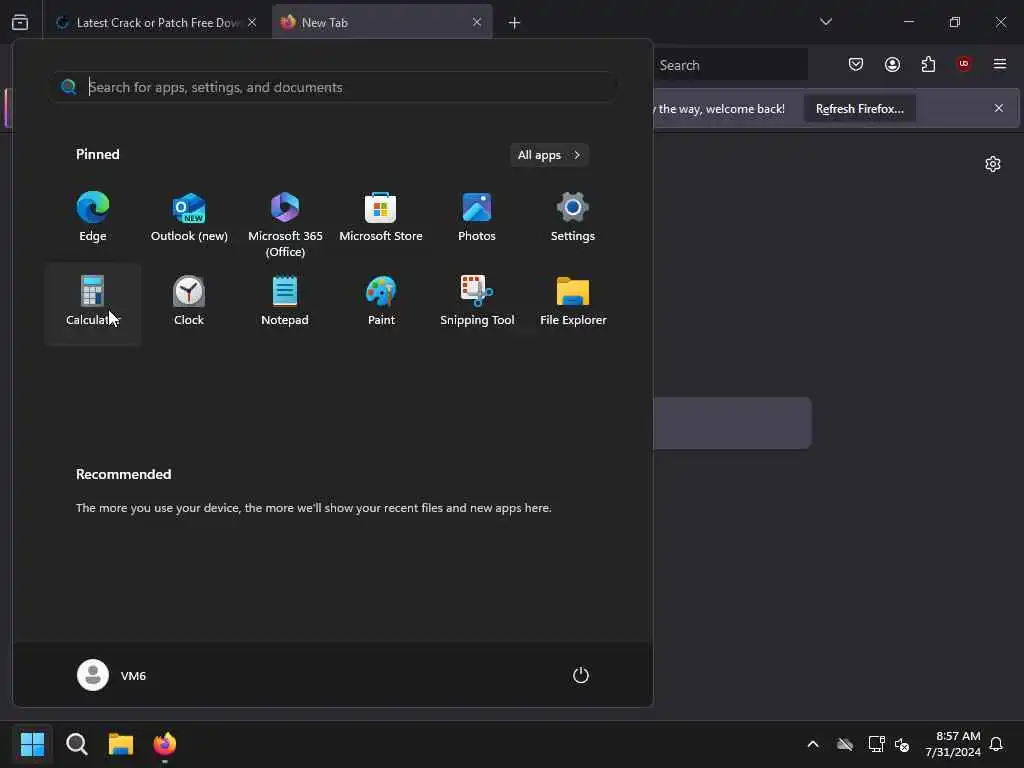The image size is (1024, 768).
Task: Open File Explorer from pinned apps
Action: point(573,302)
